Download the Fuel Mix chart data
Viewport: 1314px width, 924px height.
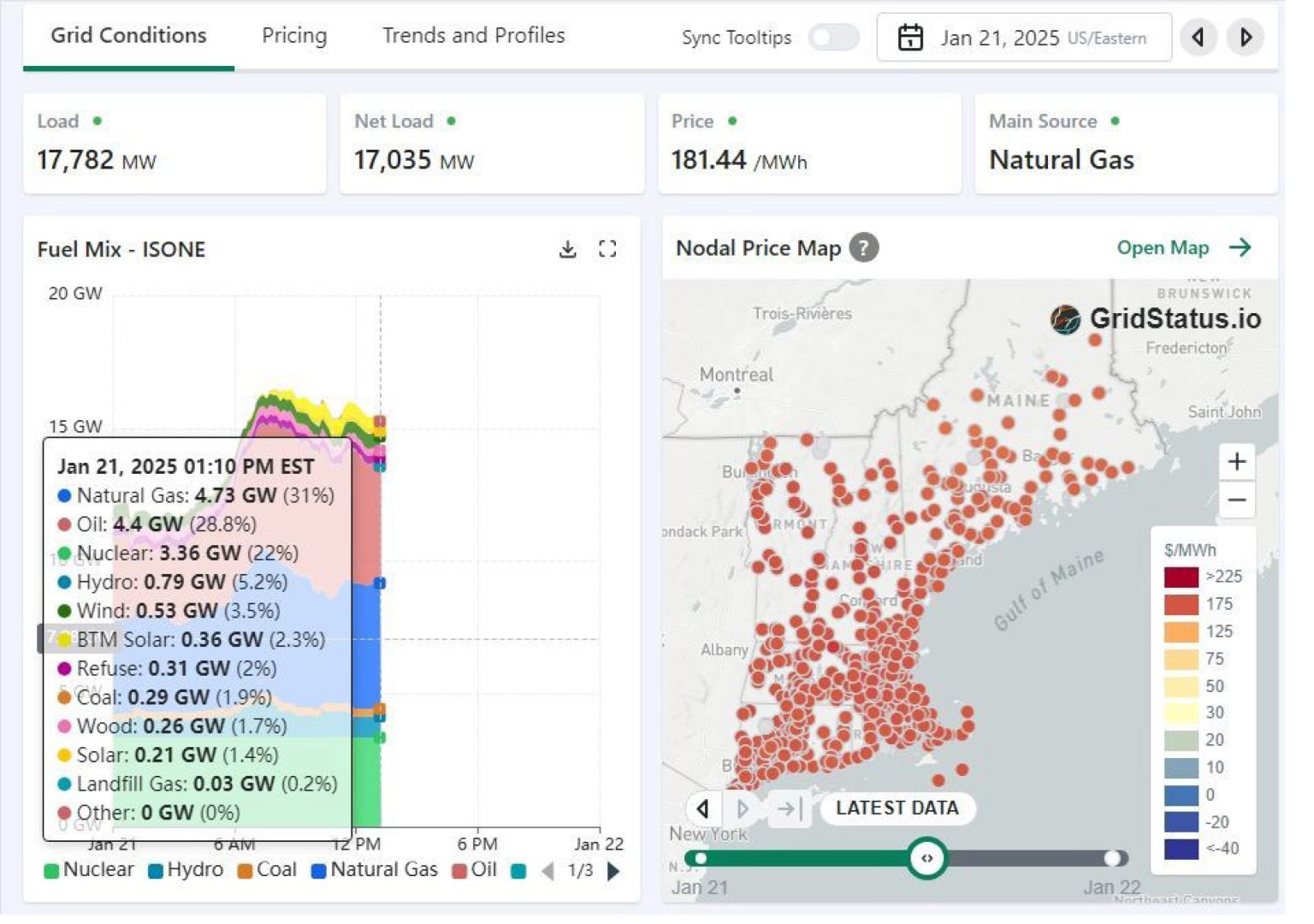point(567,249)
